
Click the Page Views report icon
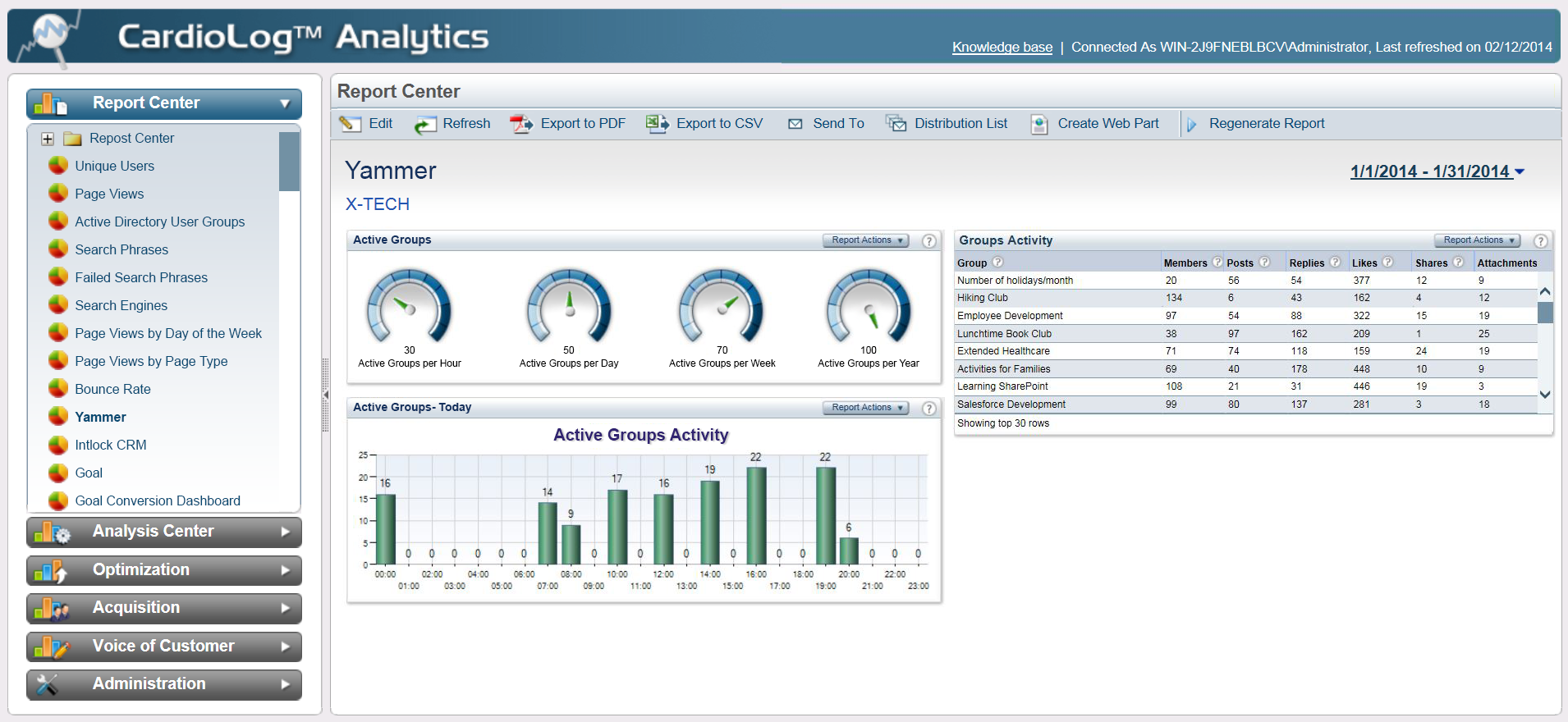tap(58, 194)
